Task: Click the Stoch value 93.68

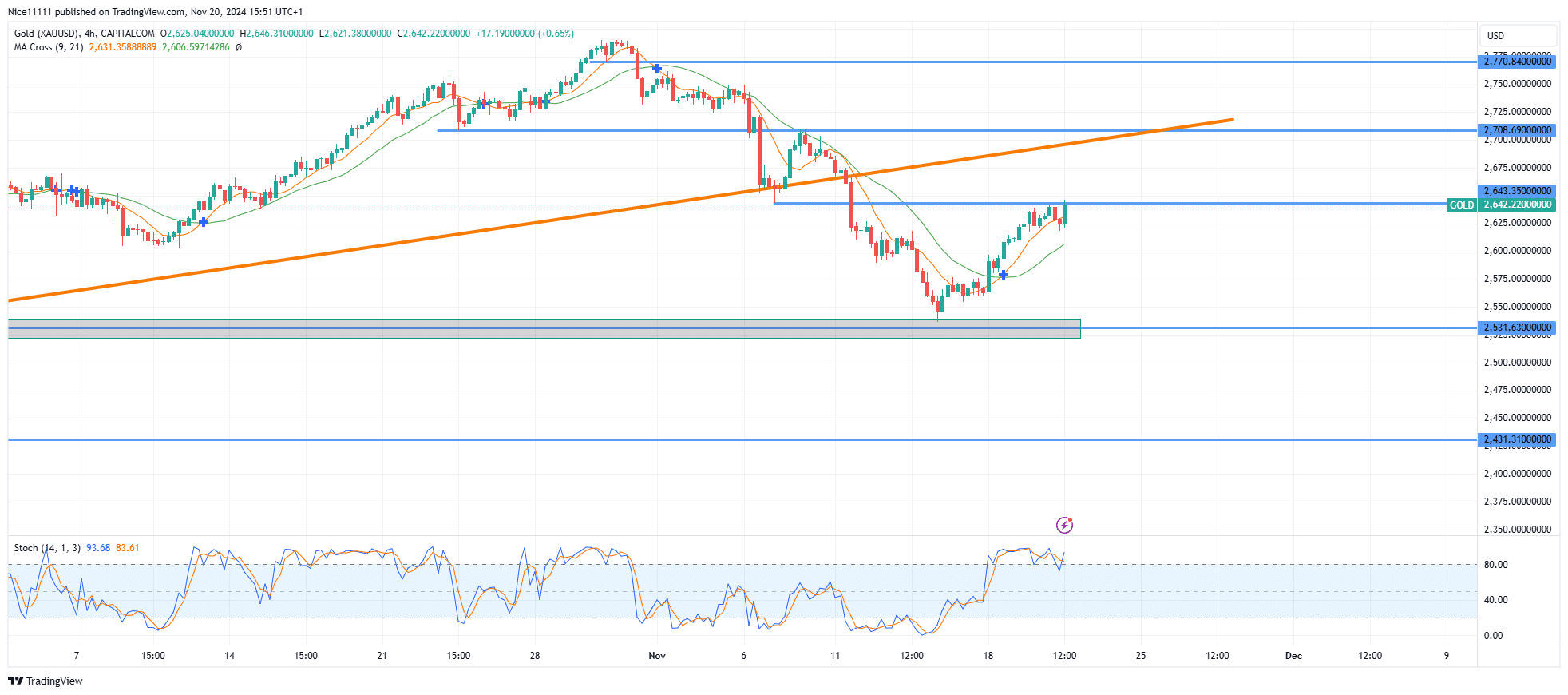Action: pyautogui.click(x=98, y=548)
